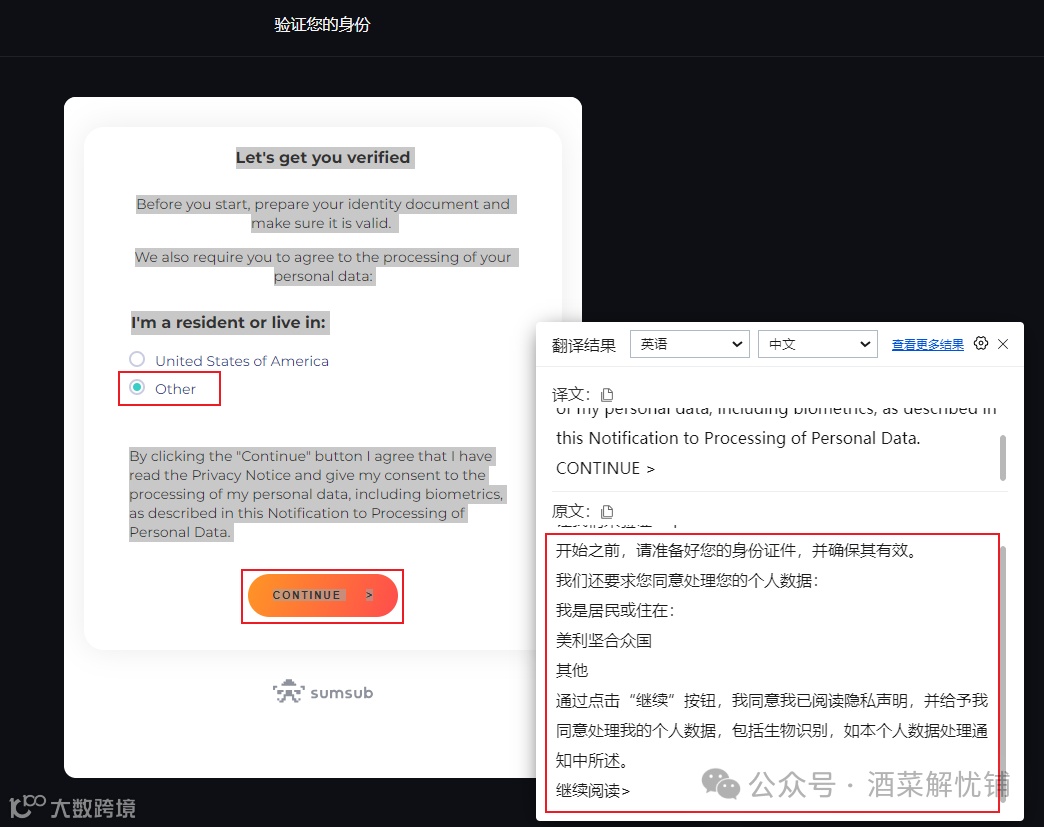Image resolution: width=1044 pixels, height=827 pixels.
Task: Click the 验证您的身份 page title
Action: (x=321, y=24)
